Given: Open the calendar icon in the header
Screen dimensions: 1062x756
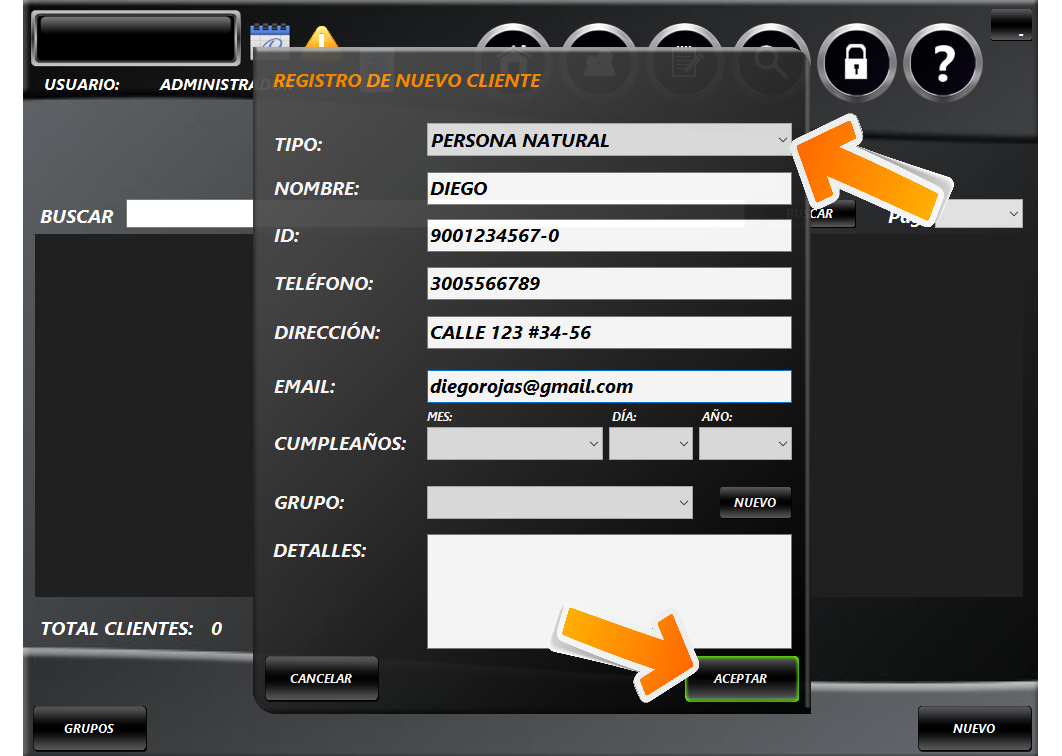Looking at the screenshot, I should tap(268, 38).
